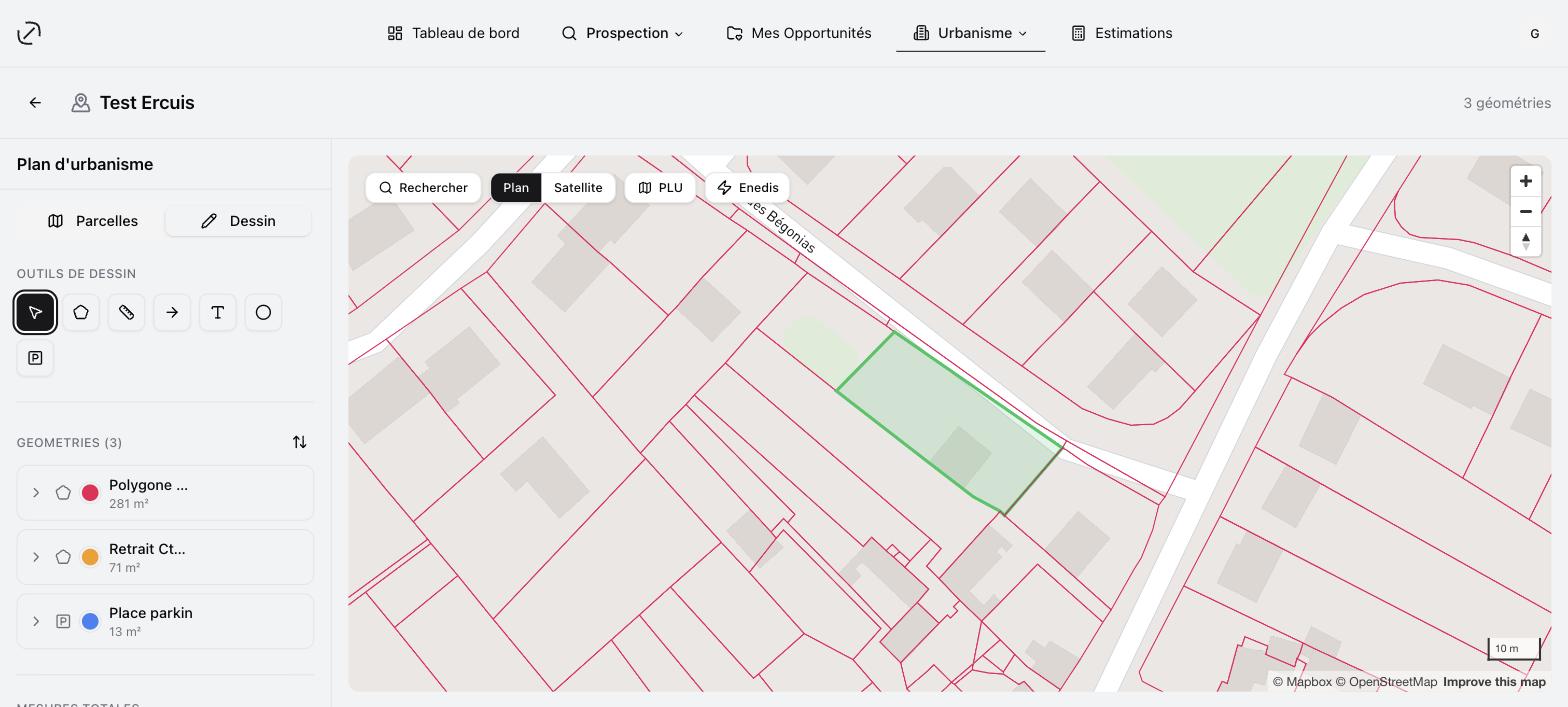
Task: Expand the Place parkin geometry row
Action: point(36,621)
